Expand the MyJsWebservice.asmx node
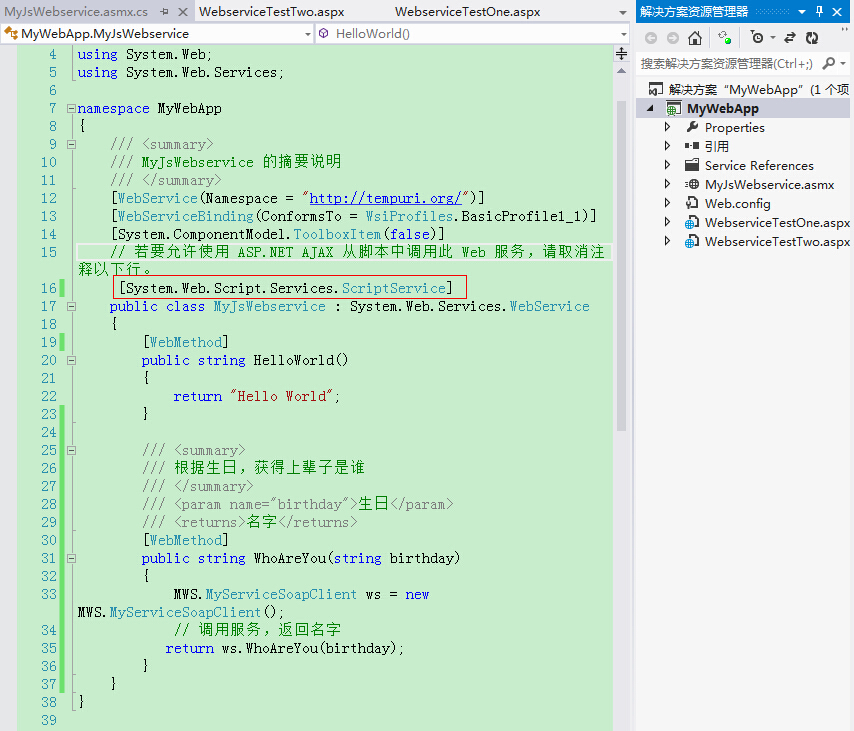854x731 pixels. (x=668, y=184)
